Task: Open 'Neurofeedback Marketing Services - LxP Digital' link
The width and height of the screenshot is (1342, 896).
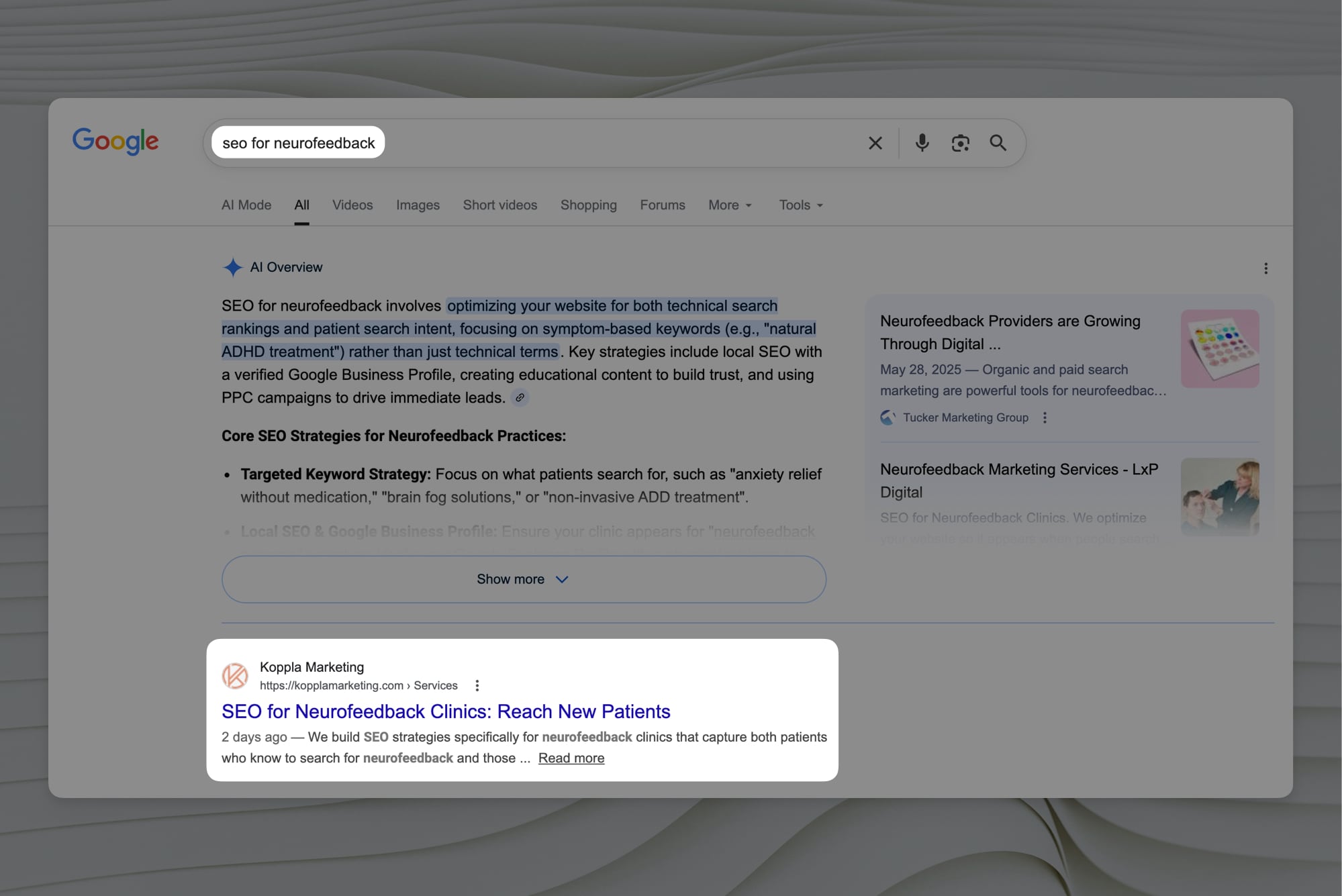Action: 1019,481
